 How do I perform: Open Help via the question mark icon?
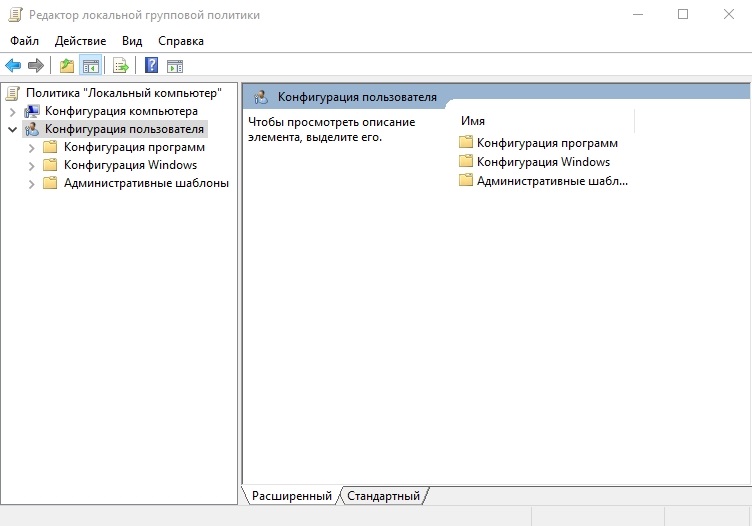(151, 66)
